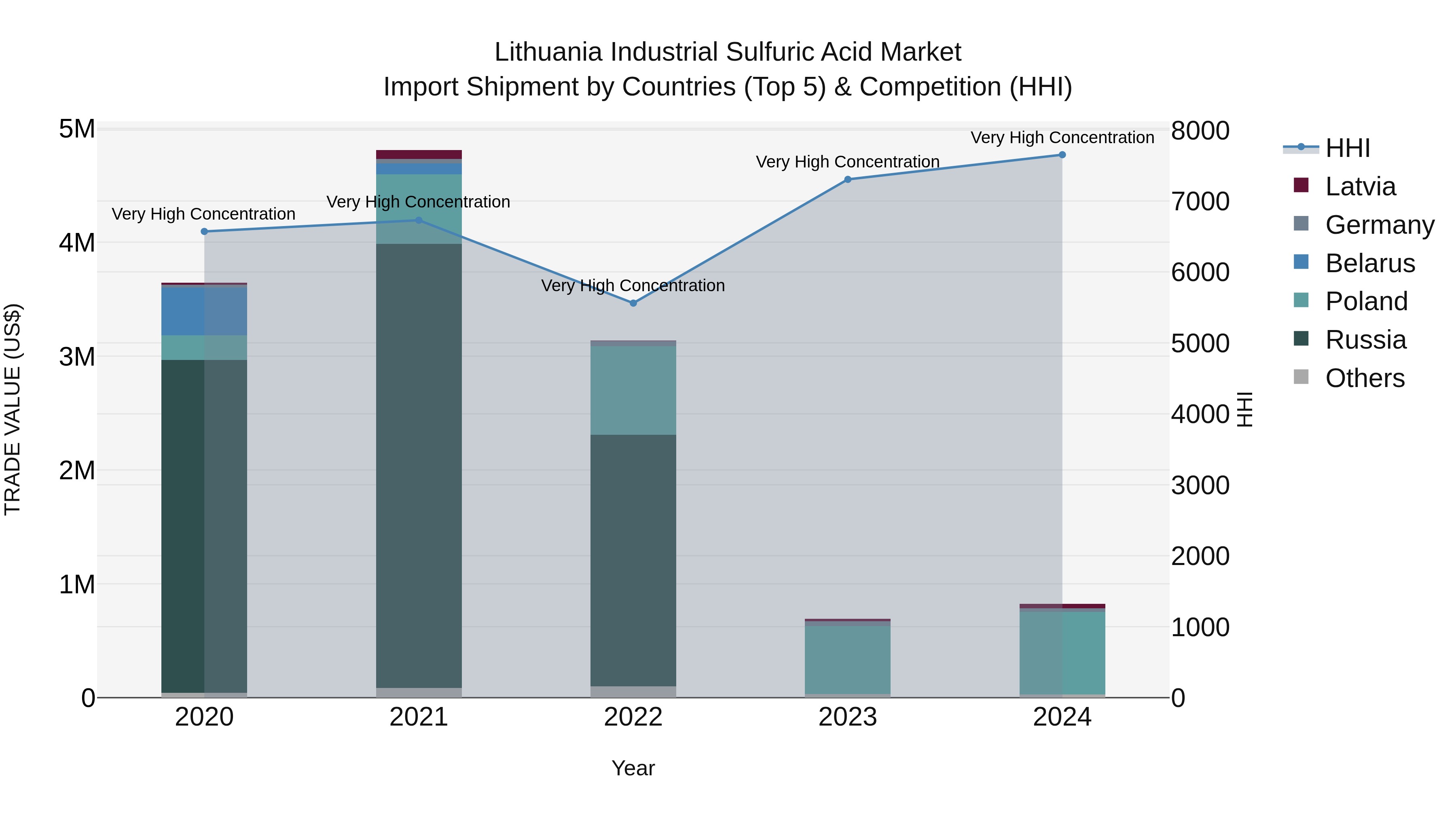Image resolution: width=1456 pixels, height=819 pixels.
Task: Toggle the Russia legend entry
Action: [1350, 340]
